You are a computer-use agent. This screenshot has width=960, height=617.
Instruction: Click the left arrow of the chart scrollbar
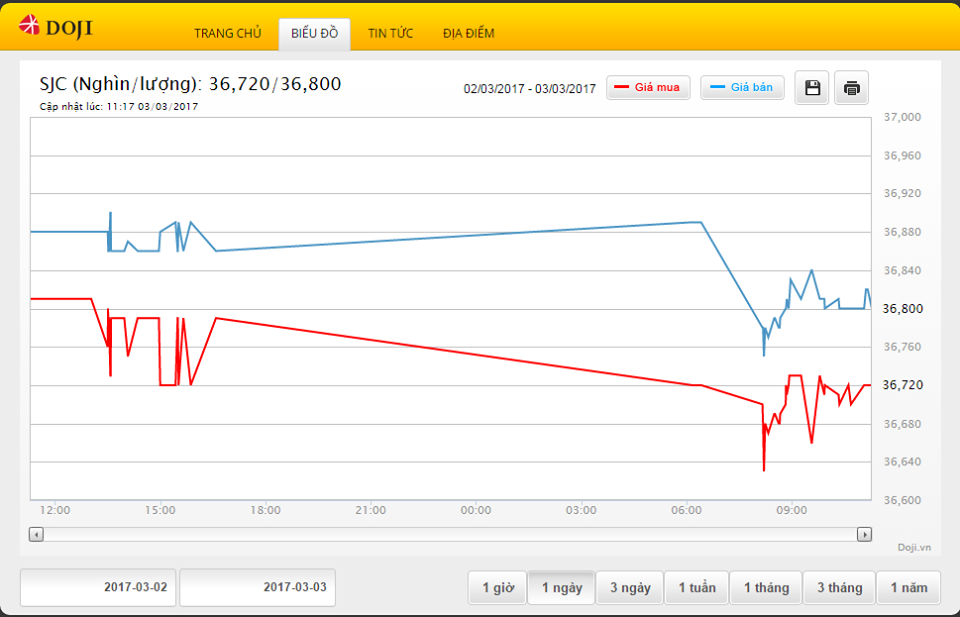click(x=36, y=534)
